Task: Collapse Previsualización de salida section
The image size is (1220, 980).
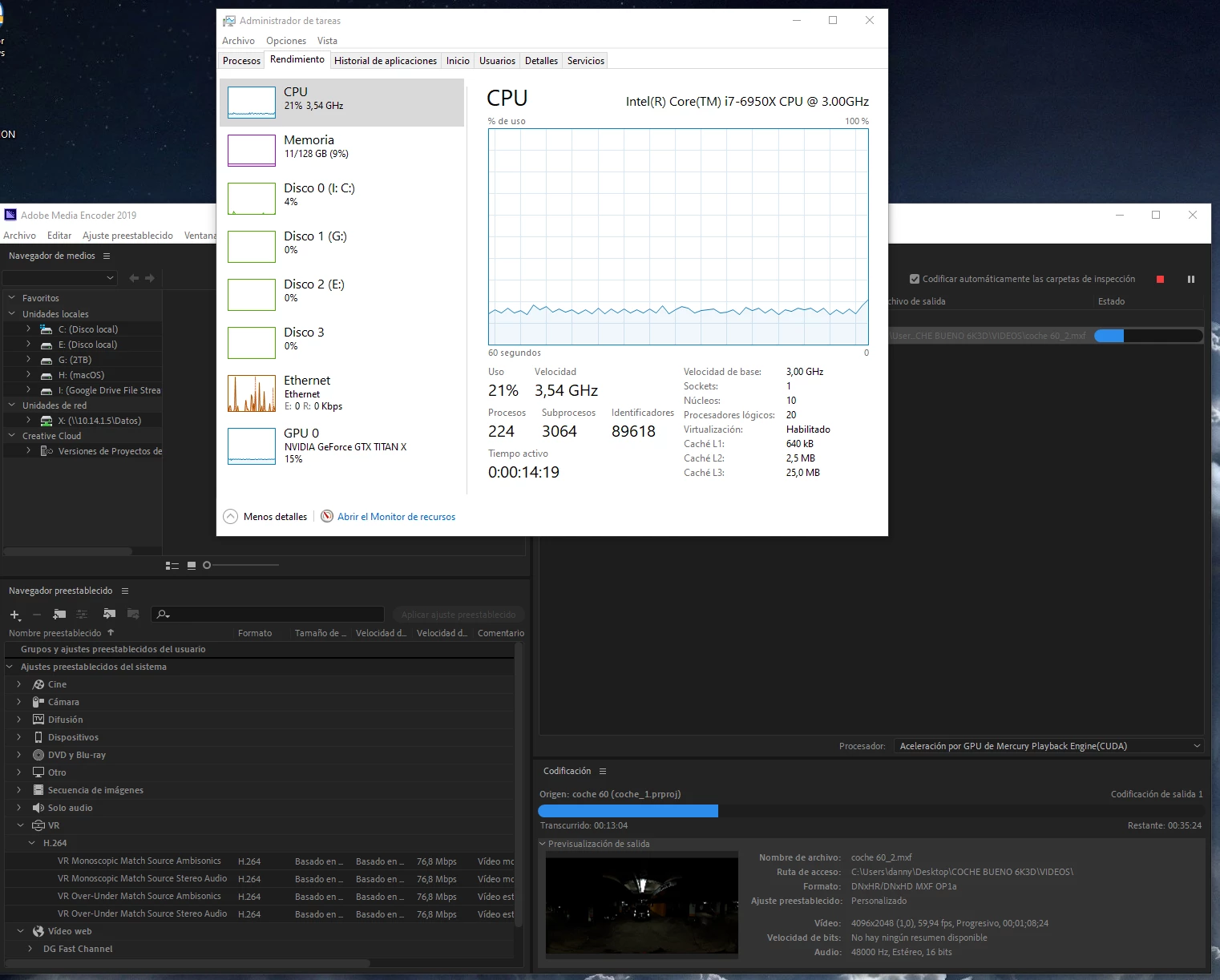Action: pos(543,844)
